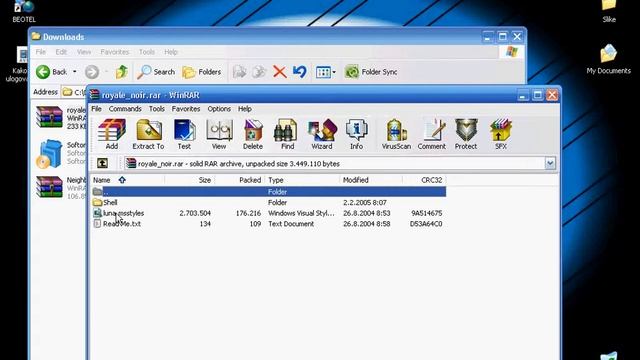Sort by the Type column header
Viewport: 640px width, 360px height.
(x=302, y=180)
